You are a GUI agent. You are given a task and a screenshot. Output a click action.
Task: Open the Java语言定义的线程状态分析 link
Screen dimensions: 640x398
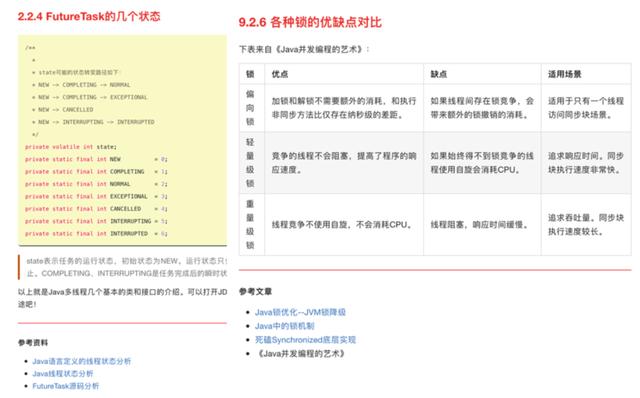click(82, 361)
